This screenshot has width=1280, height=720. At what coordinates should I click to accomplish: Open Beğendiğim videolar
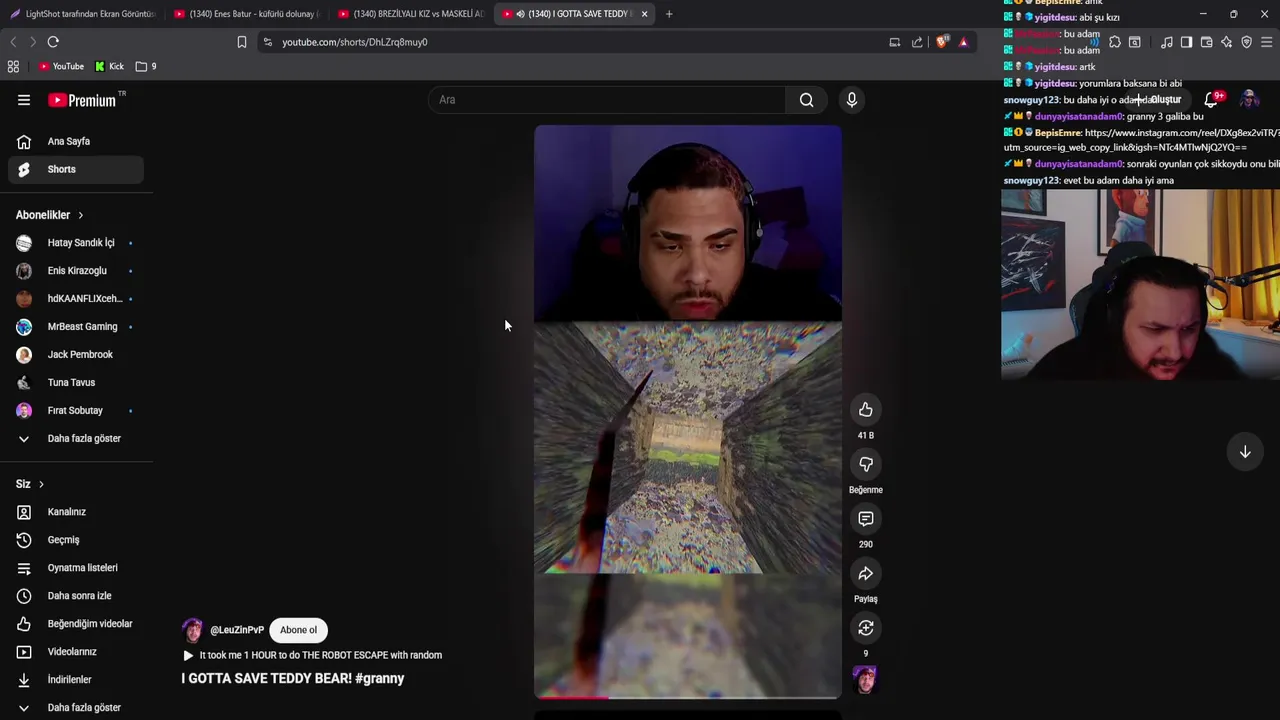76,624
